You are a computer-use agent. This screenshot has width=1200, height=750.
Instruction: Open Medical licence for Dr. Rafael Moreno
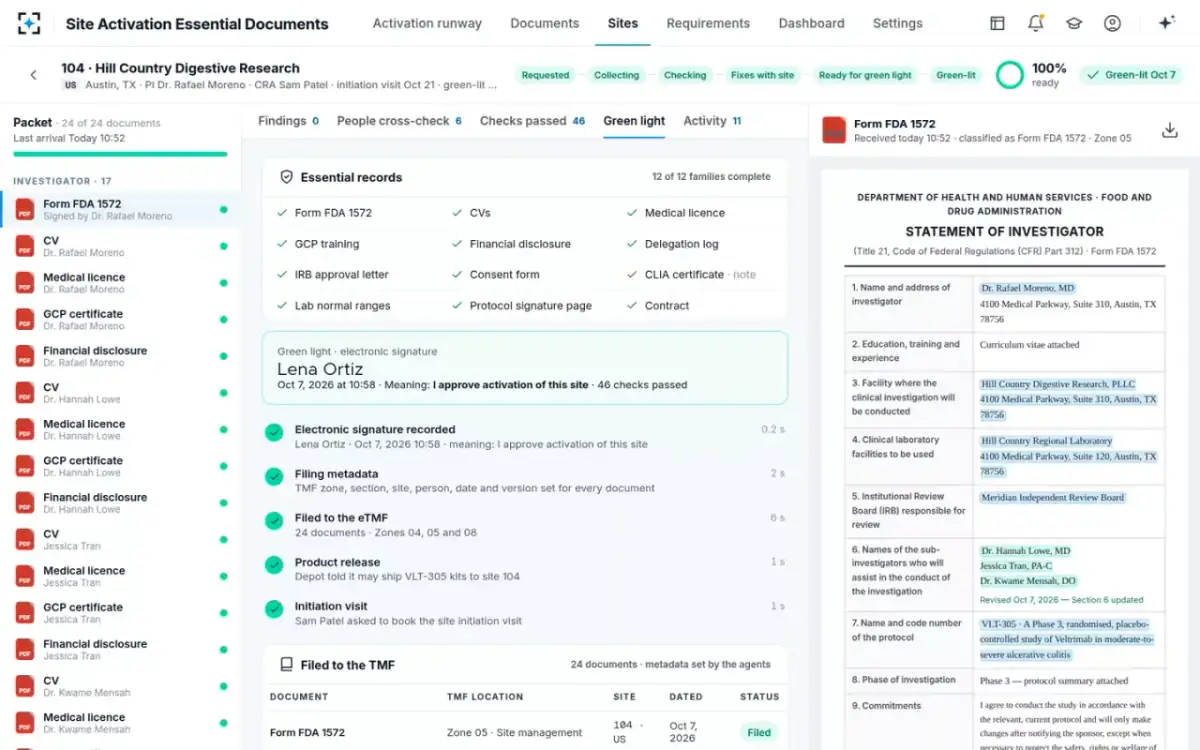120,283
